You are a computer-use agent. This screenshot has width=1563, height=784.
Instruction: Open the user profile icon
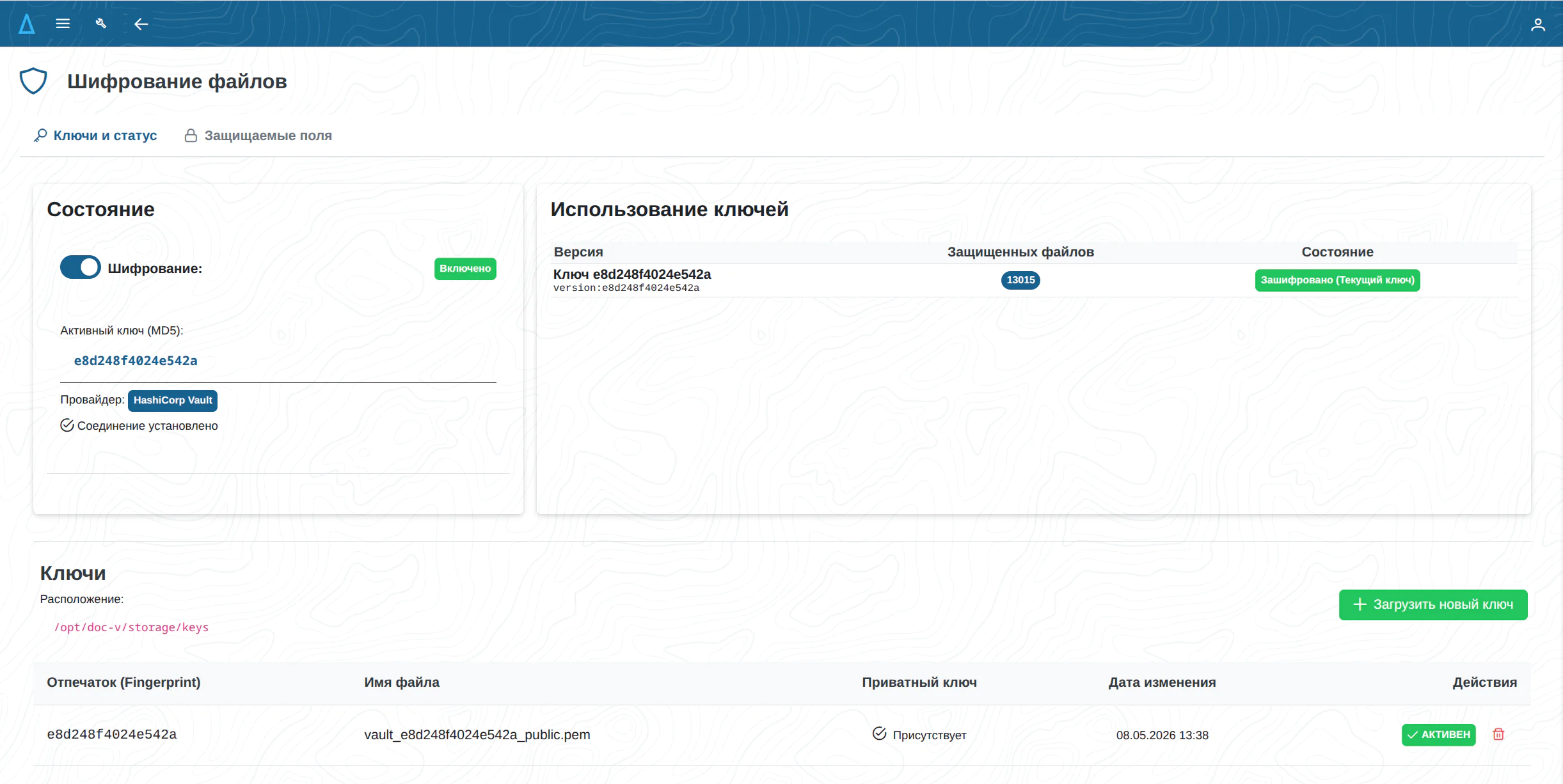(1537, 24)
